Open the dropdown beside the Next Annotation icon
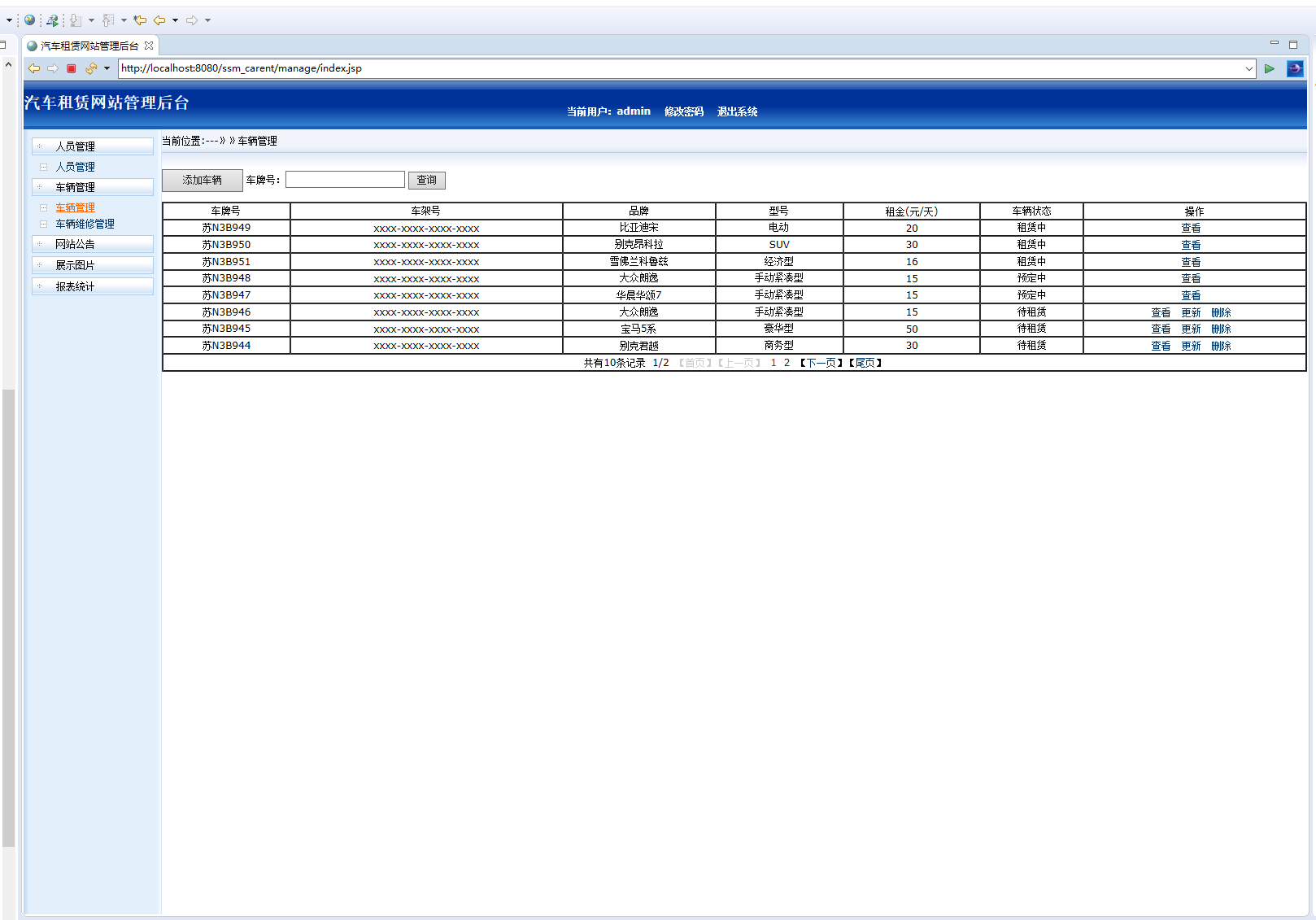Screen dimensions: 1316x920 pos(91,20)
